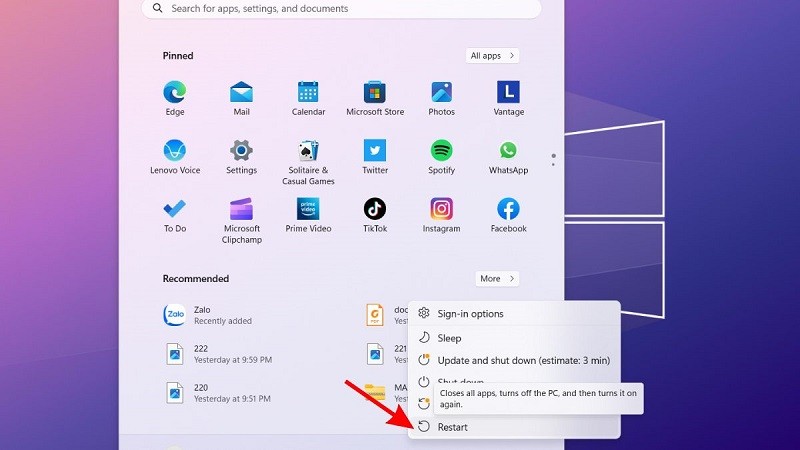
Task: Expand the All apps list
Action: pos(492,56)
